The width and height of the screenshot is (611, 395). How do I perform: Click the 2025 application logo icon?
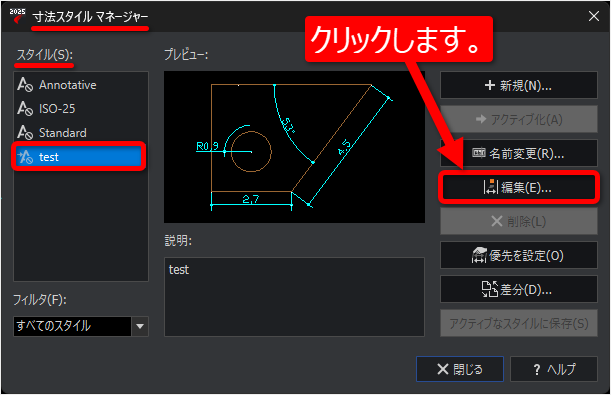pos(17,16)
